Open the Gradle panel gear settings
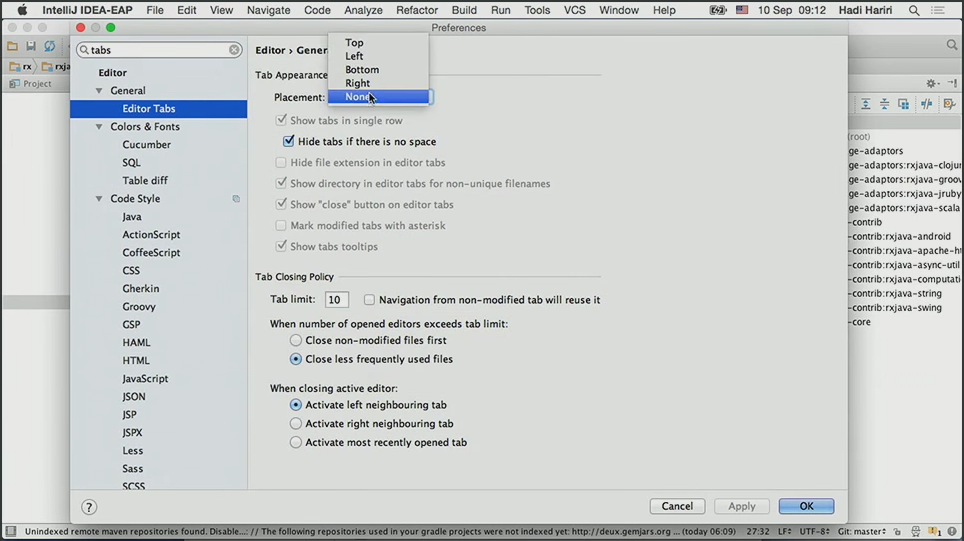The image size is (964, 541). [931, 84]
